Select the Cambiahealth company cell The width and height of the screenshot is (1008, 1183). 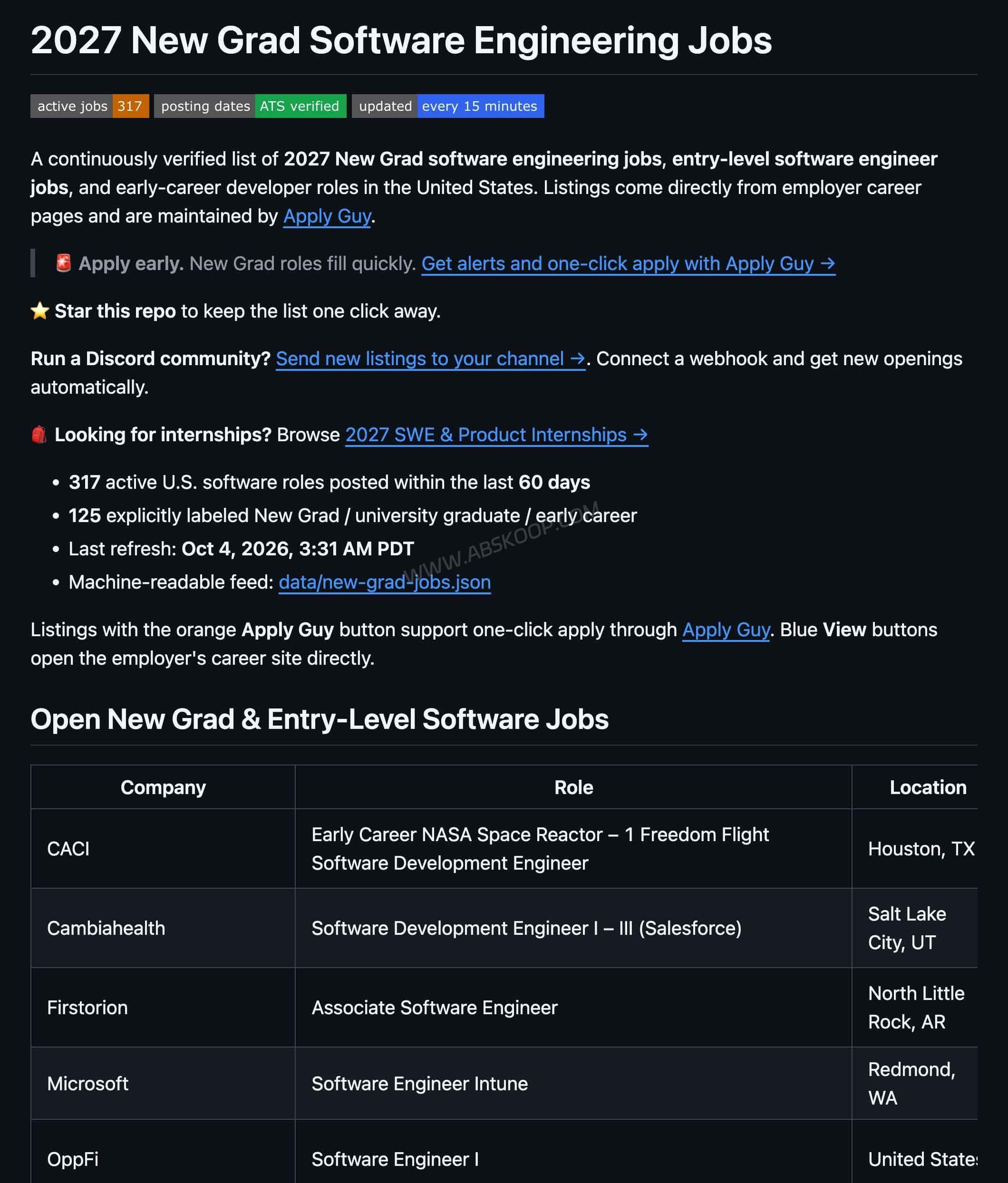[x=163, y=928]
